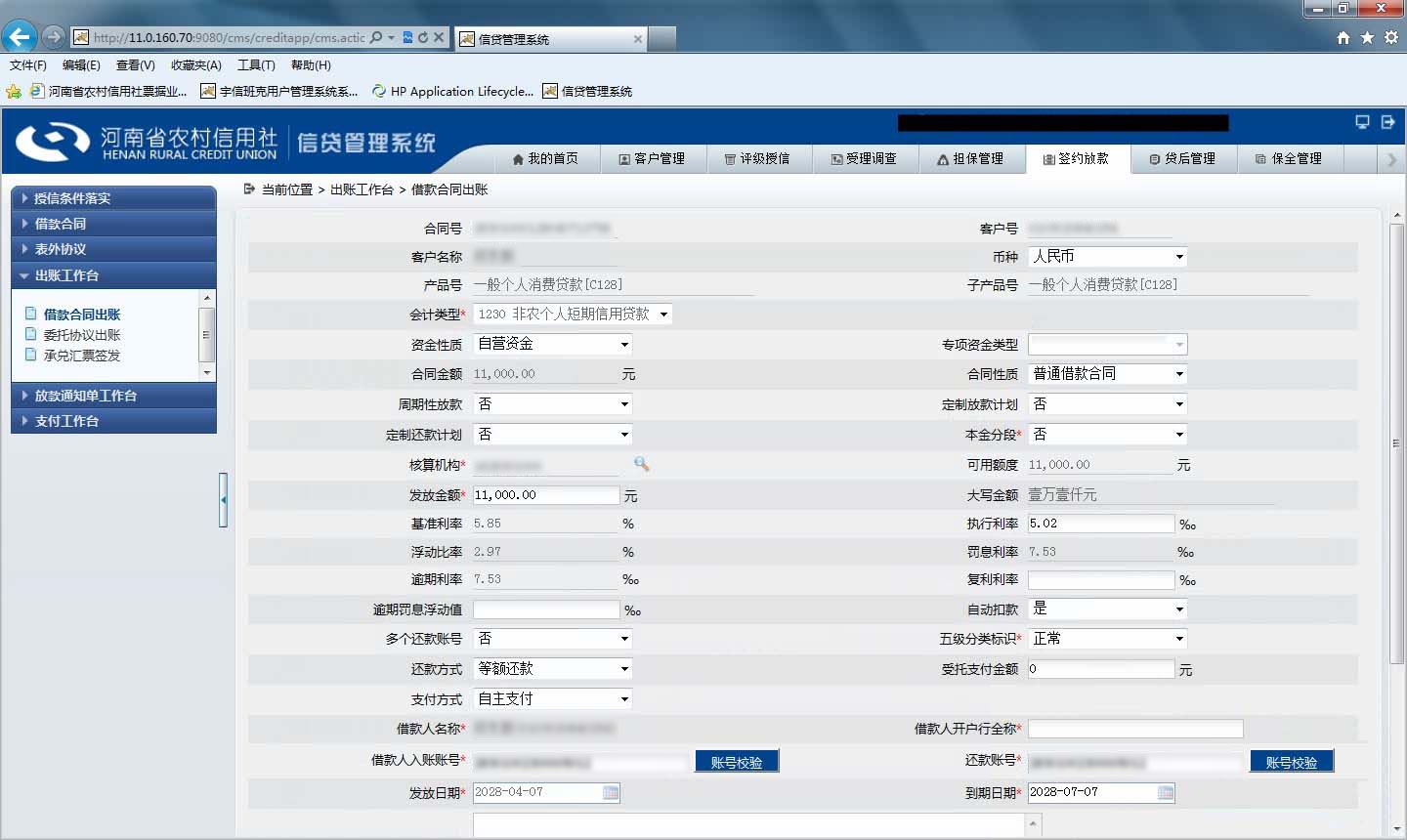Open the 自动扣款 dropdown
Image resolution: width=1407 pixels, height=840 pixels.
(x=1108, y=609)
